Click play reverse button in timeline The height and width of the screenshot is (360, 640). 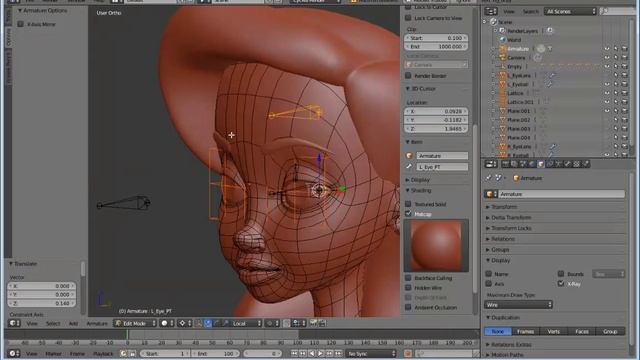(x=312, y=353)
